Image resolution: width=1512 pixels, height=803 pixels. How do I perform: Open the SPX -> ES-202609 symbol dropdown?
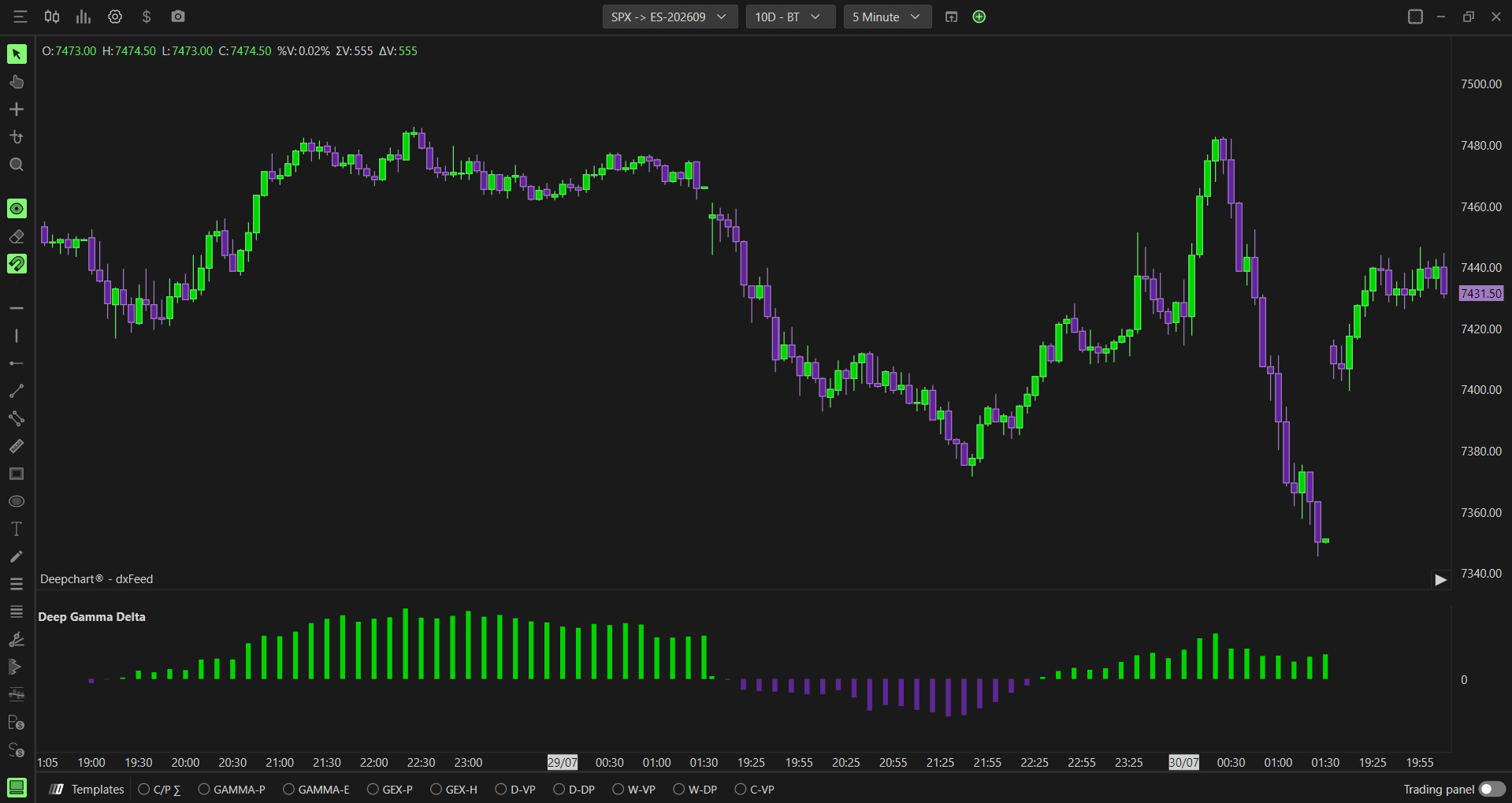coord(670,17)
